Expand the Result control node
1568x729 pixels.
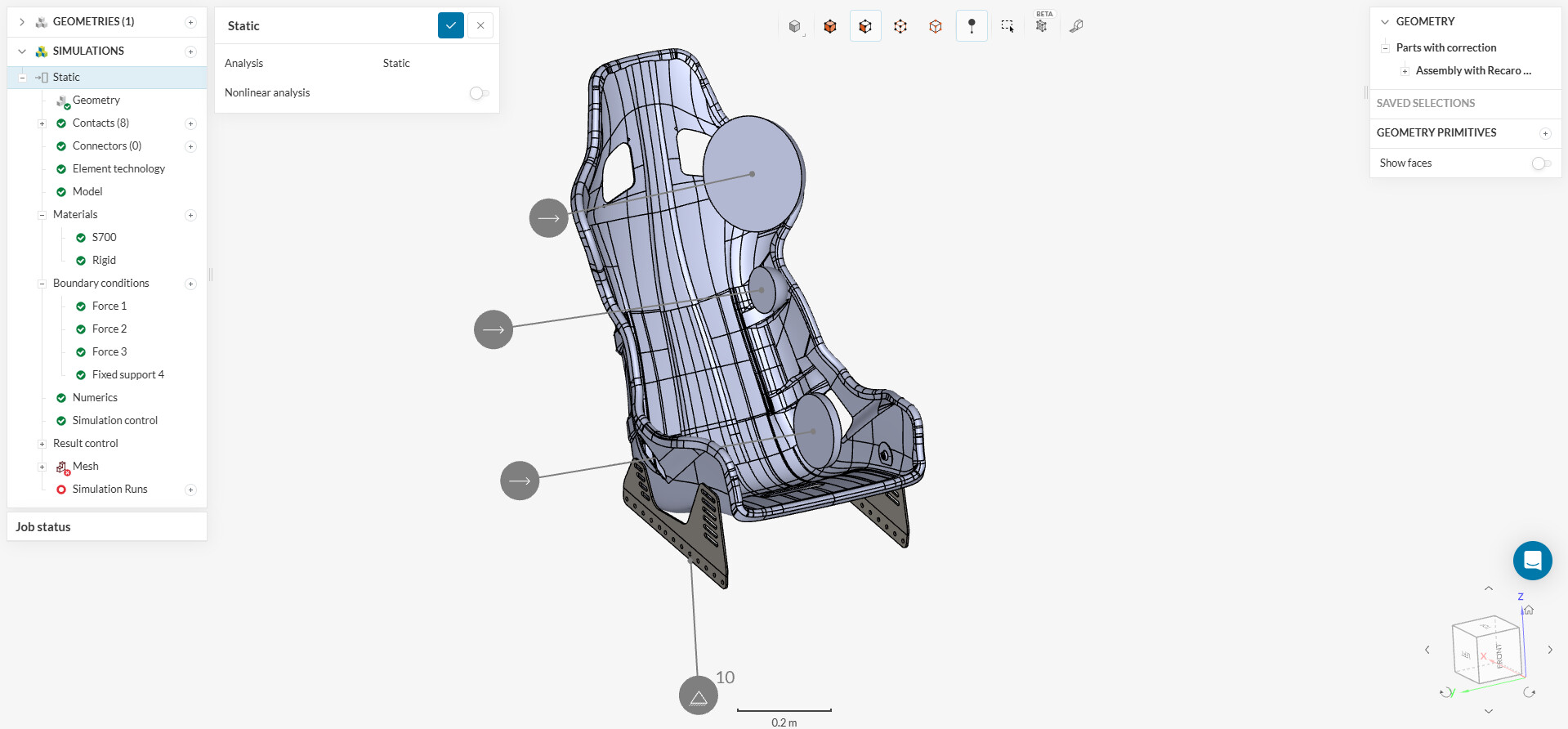point(42,444)
